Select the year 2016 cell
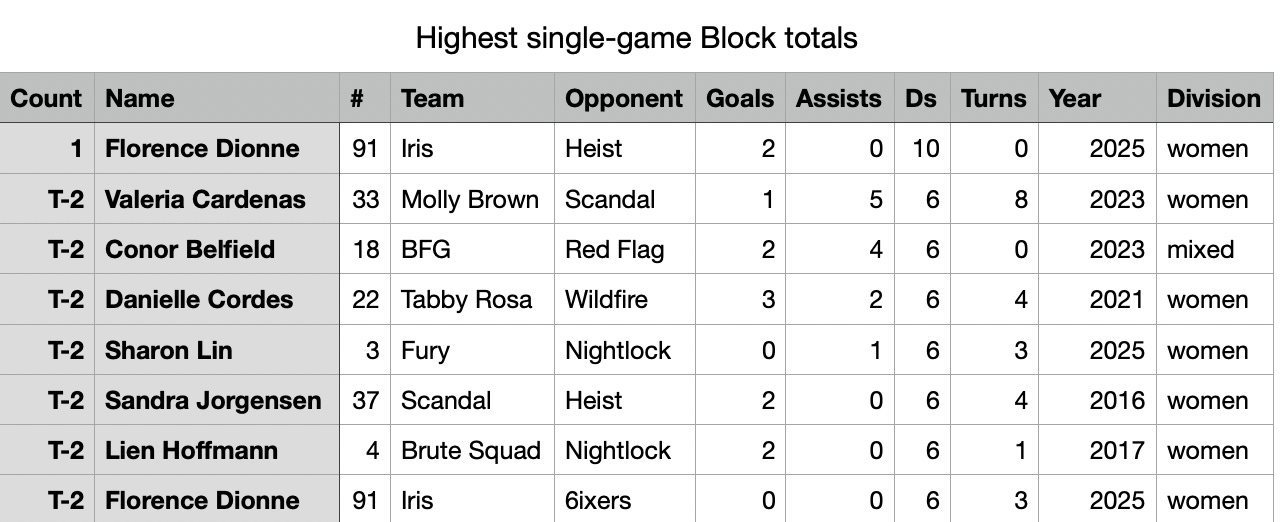 tap(1097, 400)
